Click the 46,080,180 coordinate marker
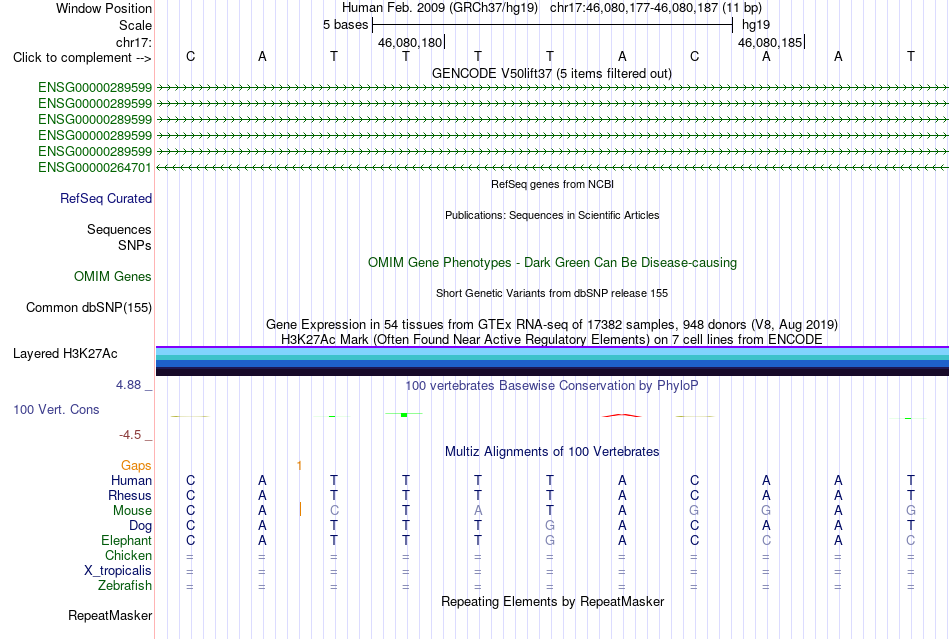The height and width of the screenshot is (639, 950). click(x=410, y=42)
